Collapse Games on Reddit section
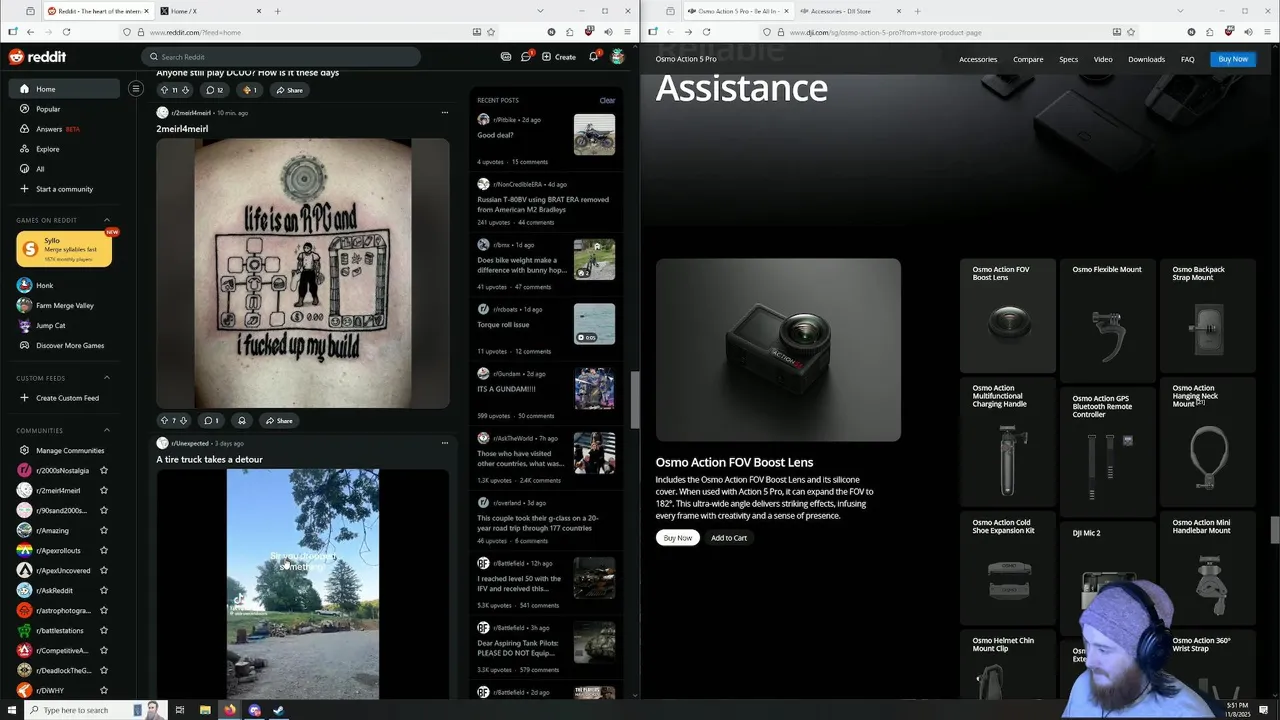This screenshot has width=1280, height=720. pos(107,220)
